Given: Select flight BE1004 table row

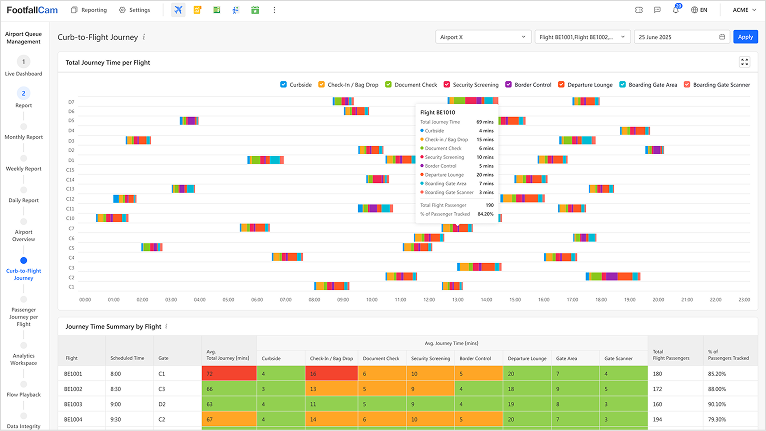Looking at the screenshot, I should pos(408,419).
